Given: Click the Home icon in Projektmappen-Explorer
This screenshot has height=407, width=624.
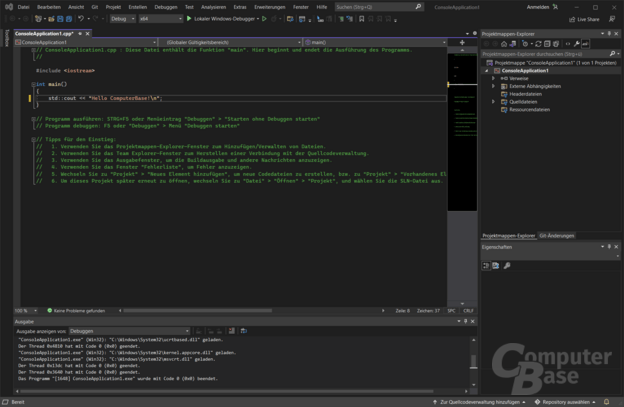Looking at the screenshot, I should pyautogui.click(x=504, y=44).
